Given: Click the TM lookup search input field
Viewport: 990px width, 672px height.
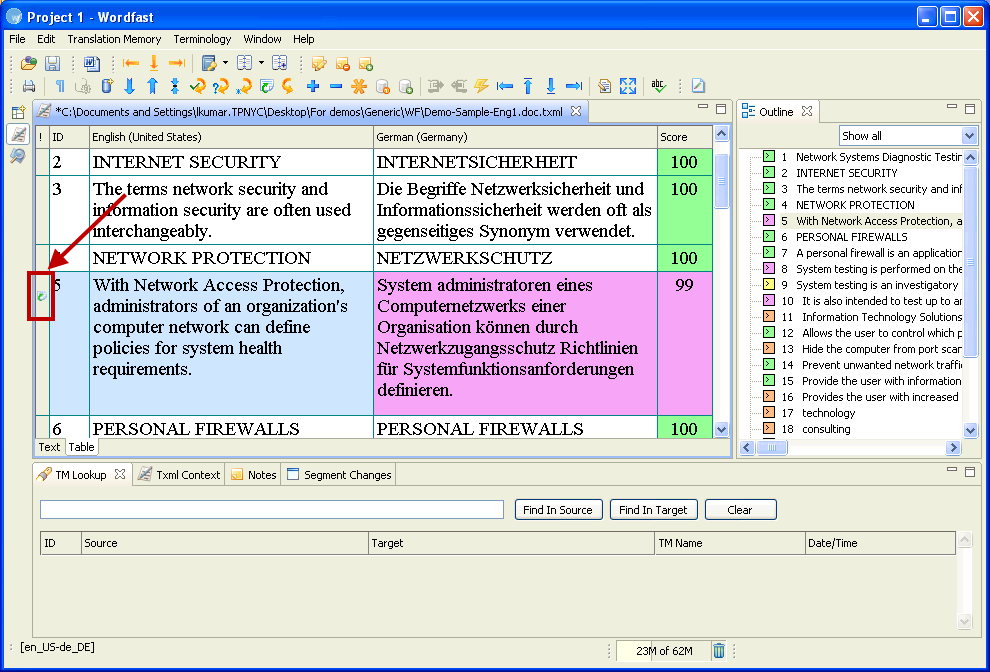Looking at the screenshot, I should pyautogui.click(x=271, y=509).
